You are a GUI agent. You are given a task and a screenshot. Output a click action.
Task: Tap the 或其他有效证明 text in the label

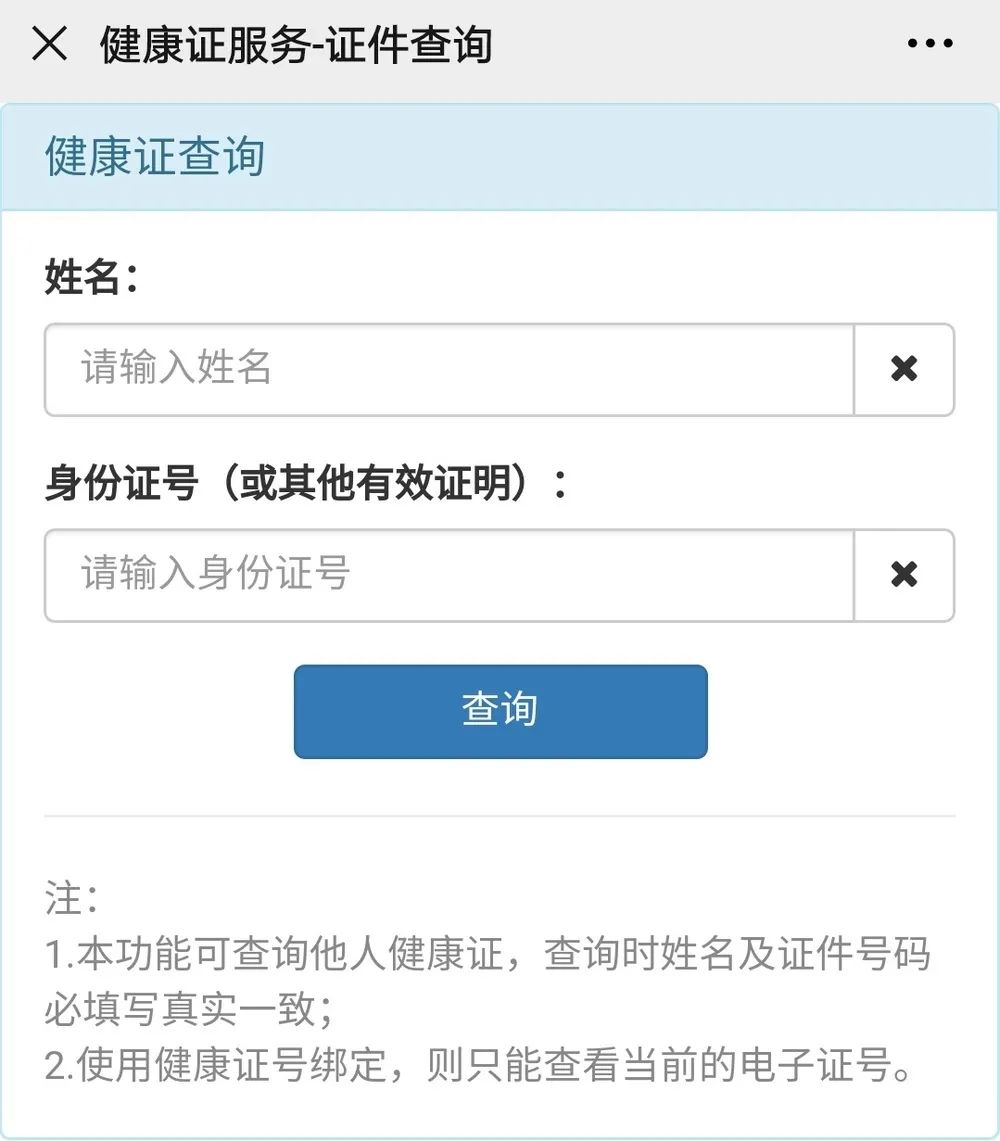coord(376,485)
